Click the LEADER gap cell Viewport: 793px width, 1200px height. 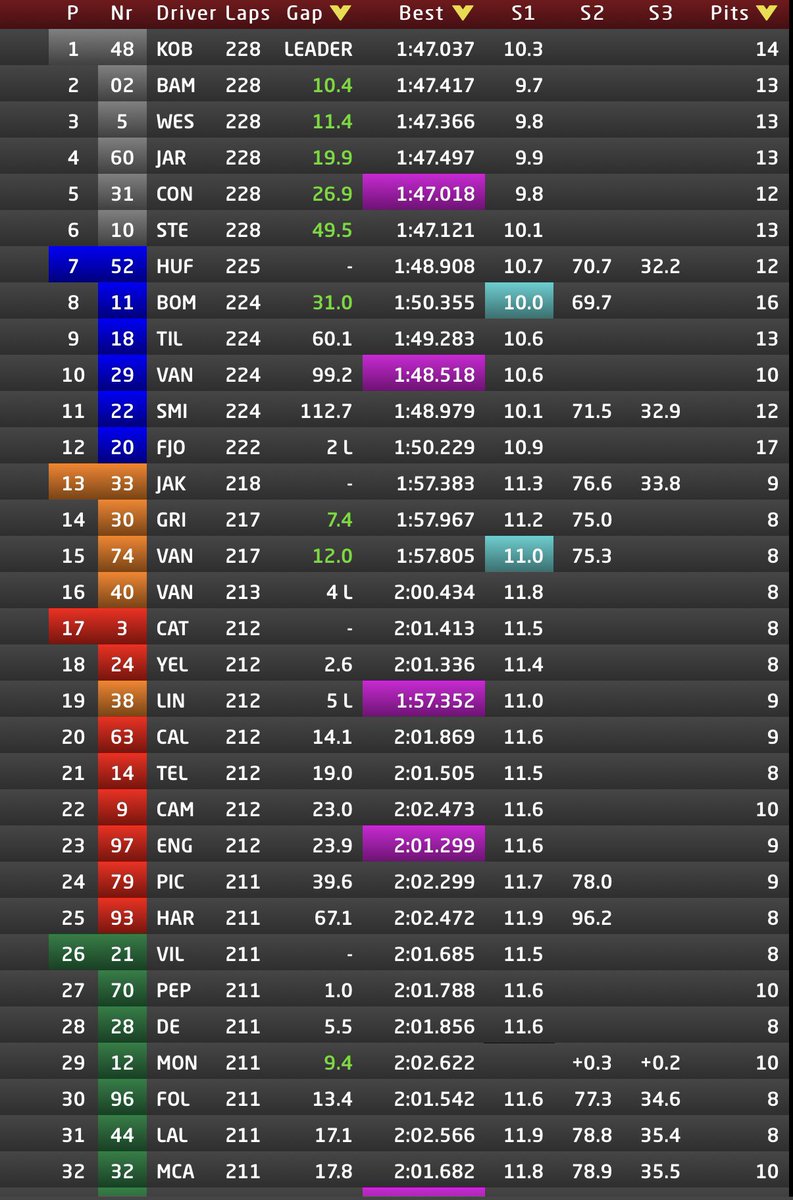(318, 49)
